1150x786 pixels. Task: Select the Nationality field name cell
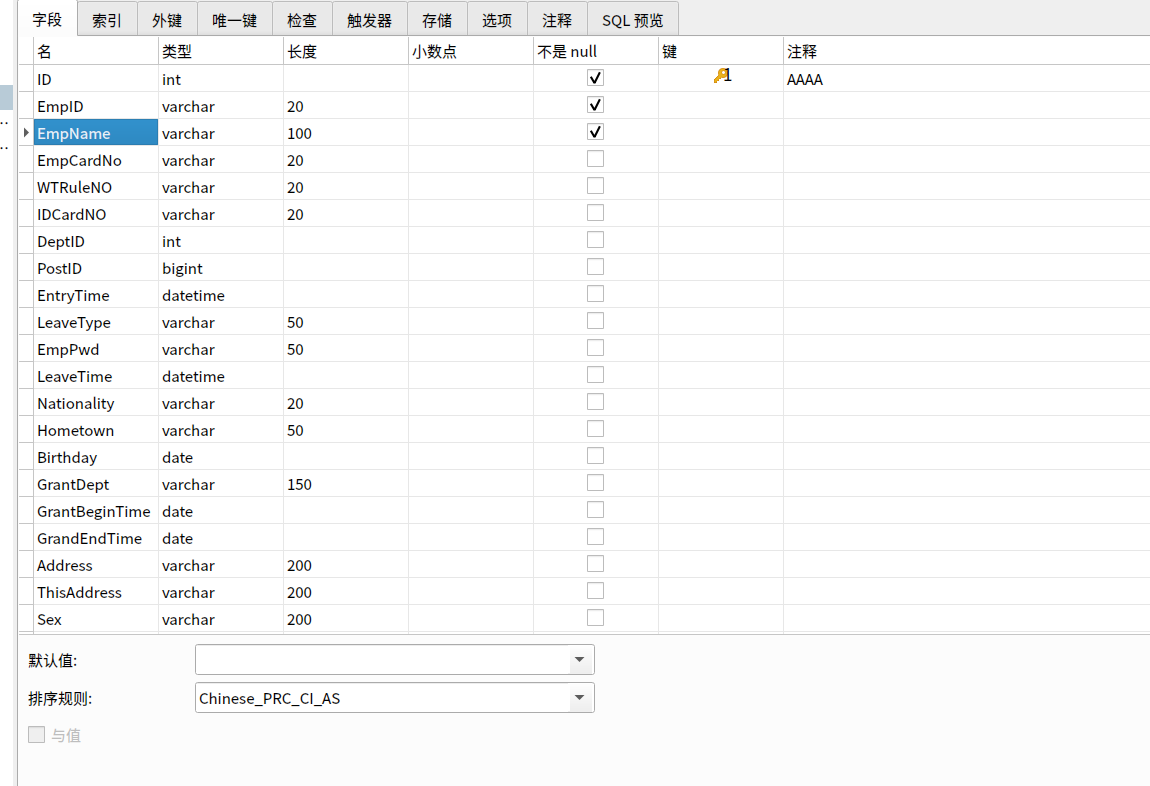[x=95, y=404]
